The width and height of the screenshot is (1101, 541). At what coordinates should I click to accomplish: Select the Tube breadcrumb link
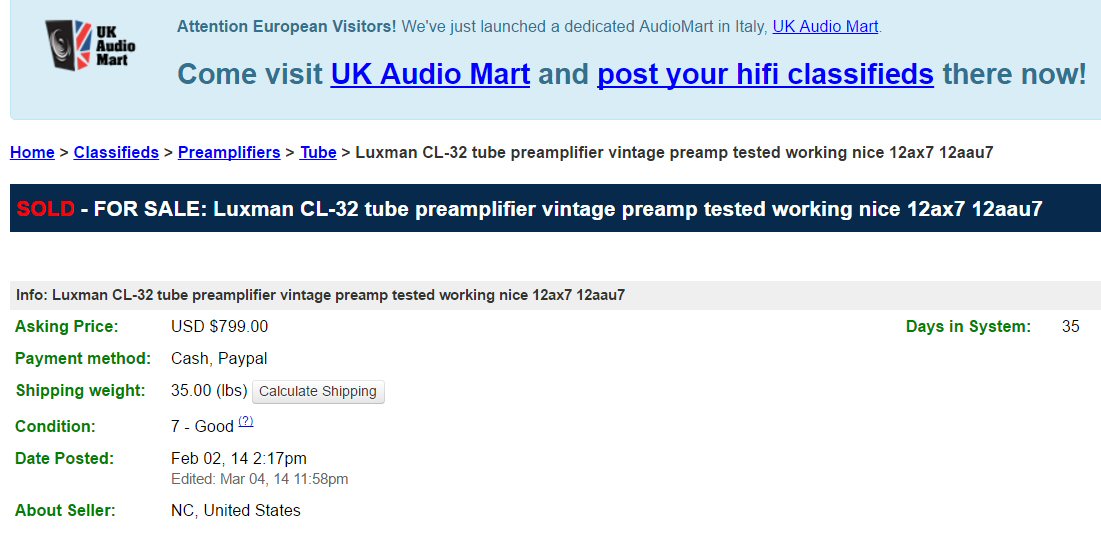tap(318, 153)
